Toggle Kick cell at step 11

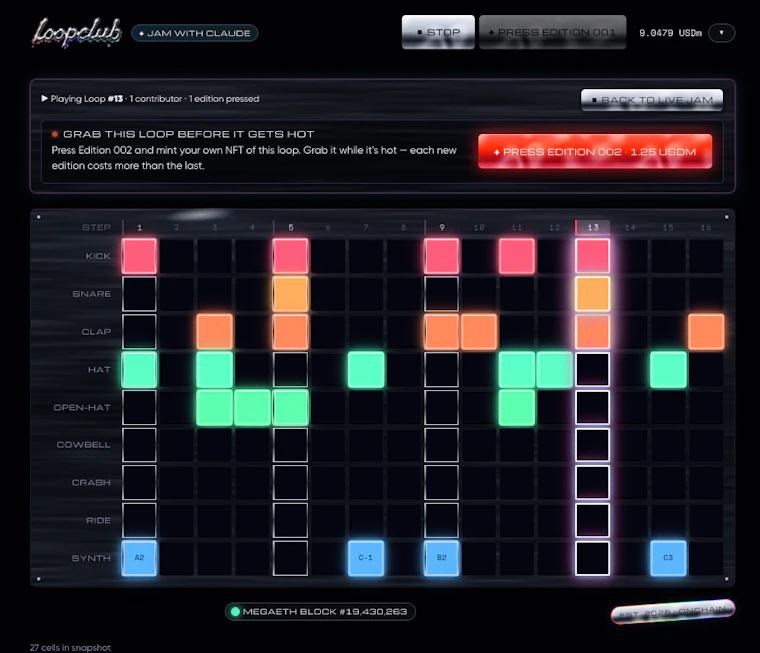[517, 256]
